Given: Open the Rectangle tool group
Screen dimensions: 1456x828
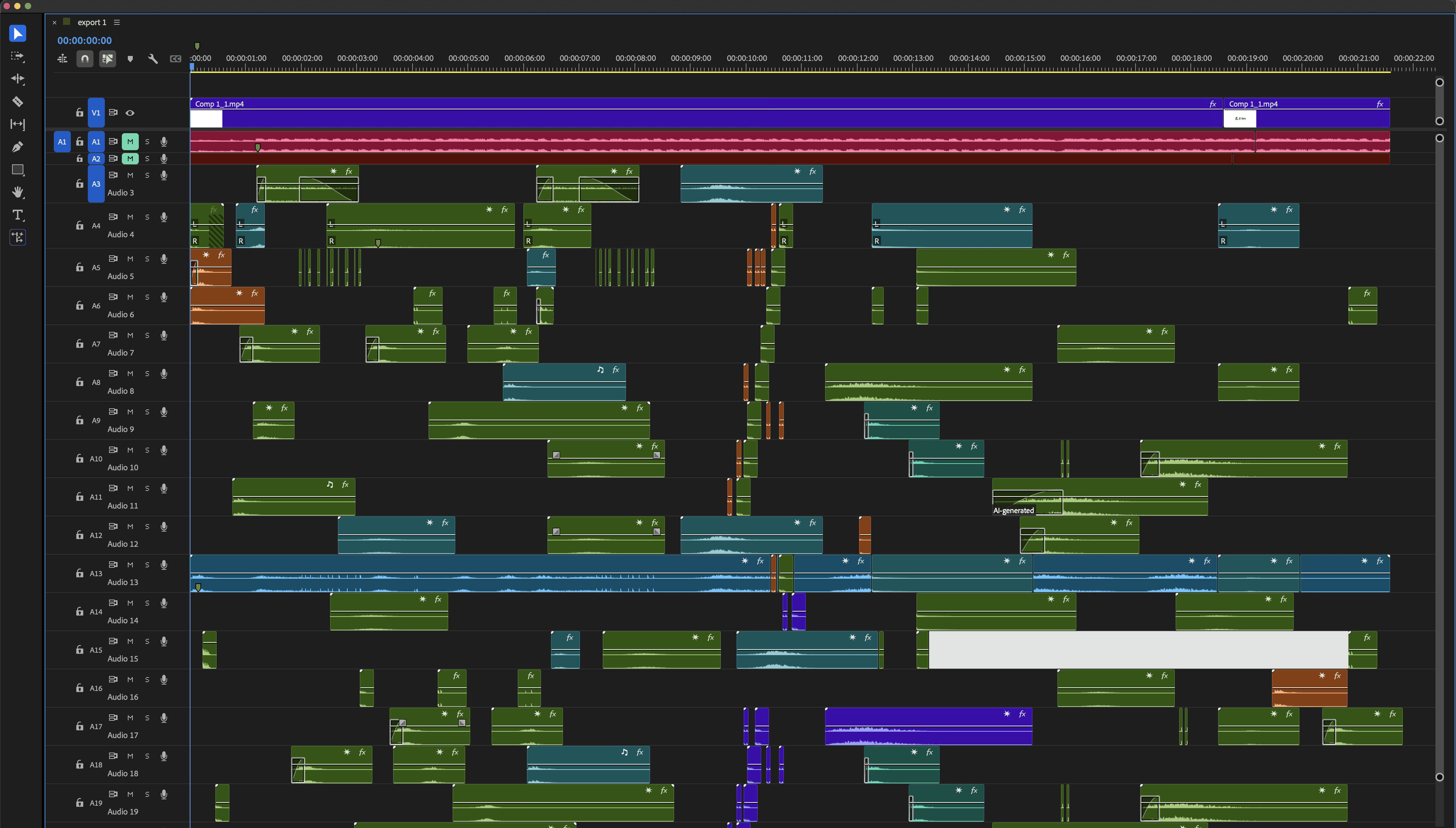Looking at the screenshot, I should pos(18,170).
